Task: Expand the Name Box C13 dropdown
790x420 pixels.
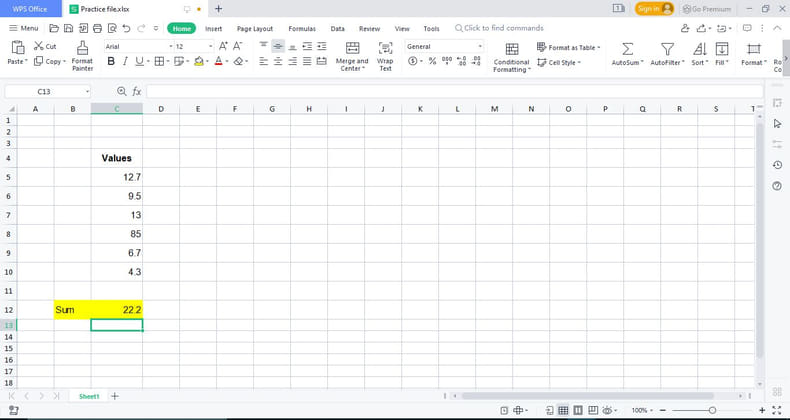Action: (x=87, y=92)
